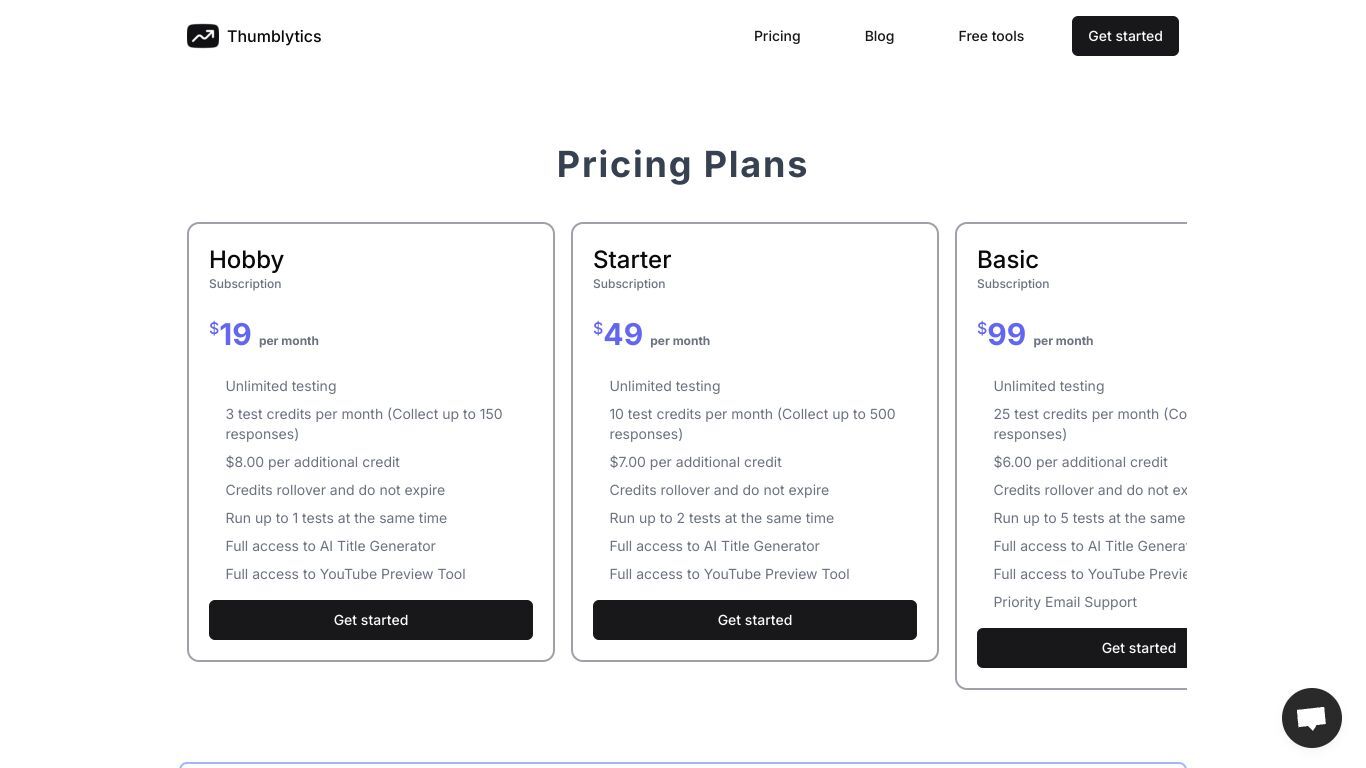Select the Starter plan title
This screenshot has height=768, width=1366.
(632, 260)
